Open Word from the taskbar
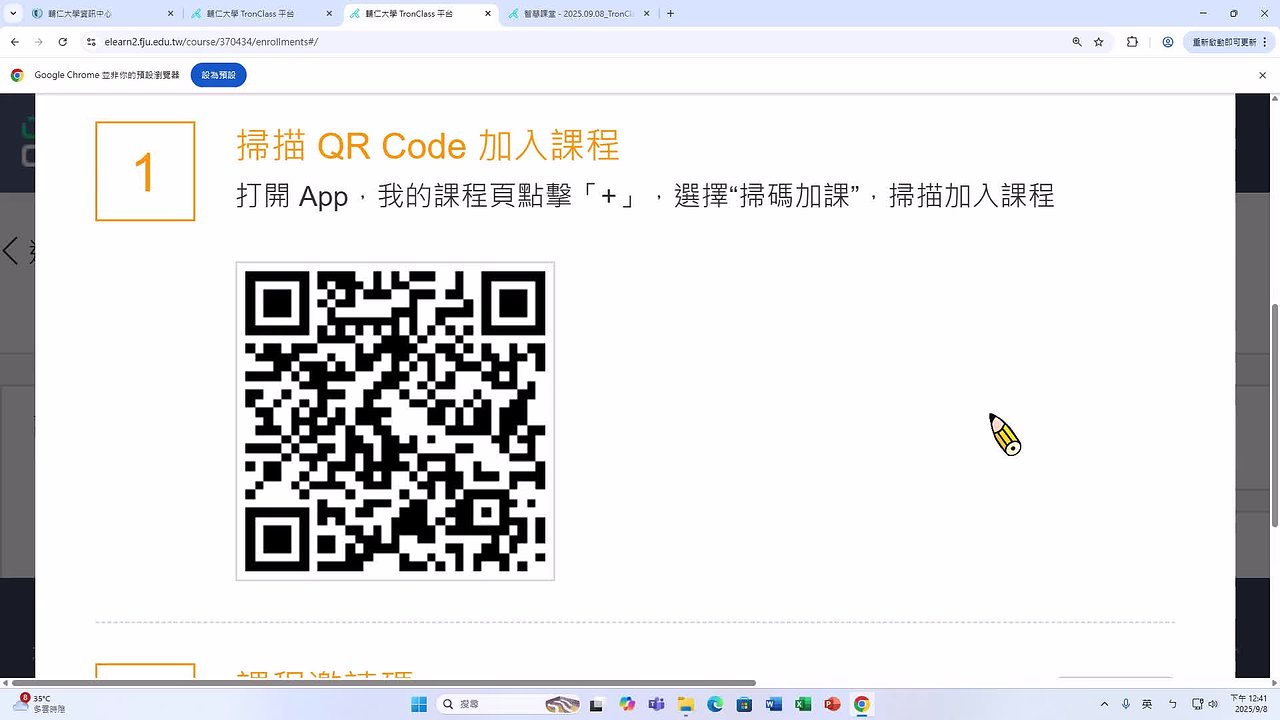This screenshot has height=720, width=1280. click(773, 704)
